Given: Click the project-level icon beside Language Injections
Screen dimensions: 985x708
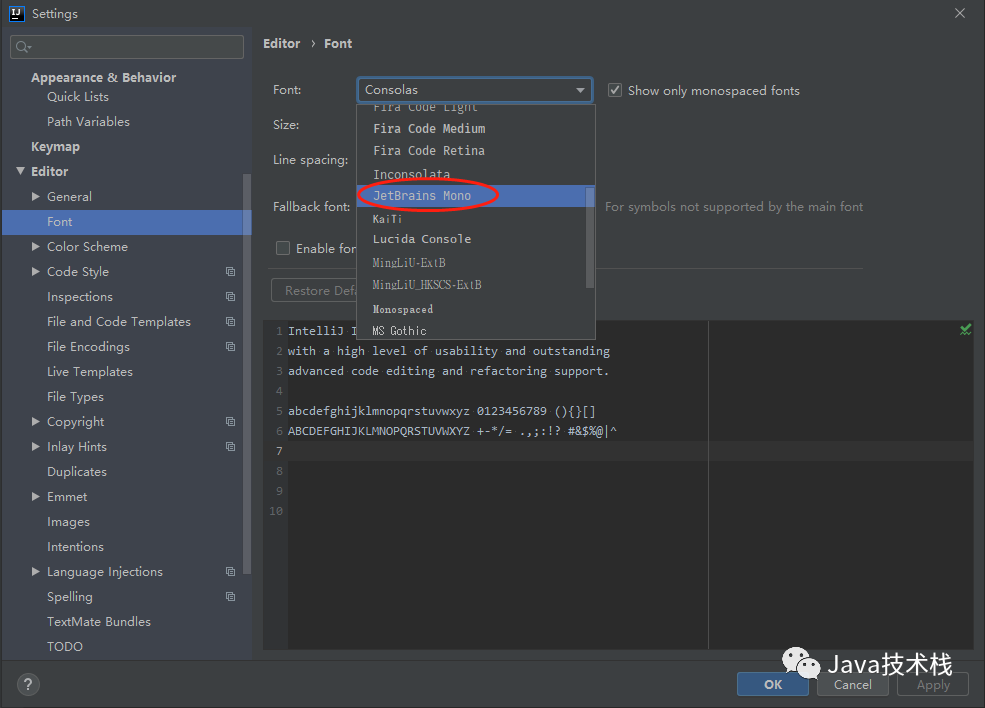Looking at the screenshot, I should [231, 572].
